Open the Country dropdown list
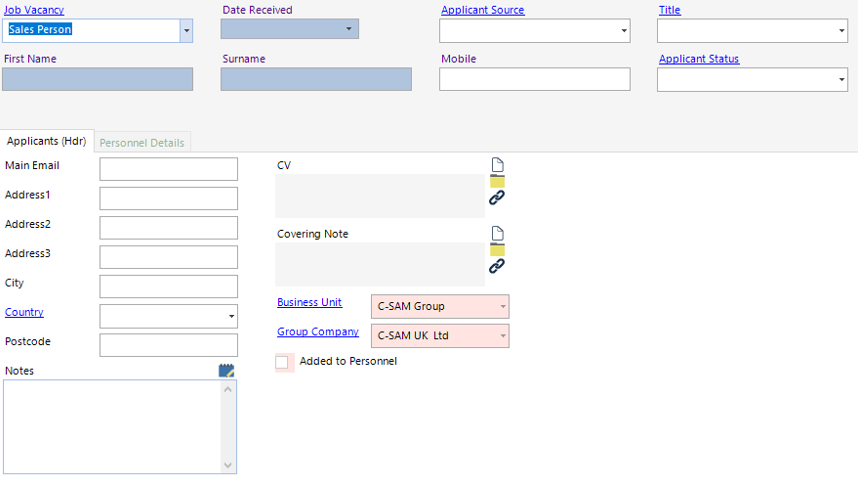The height and width of the screenshot is (483, 858). (232, 317)
